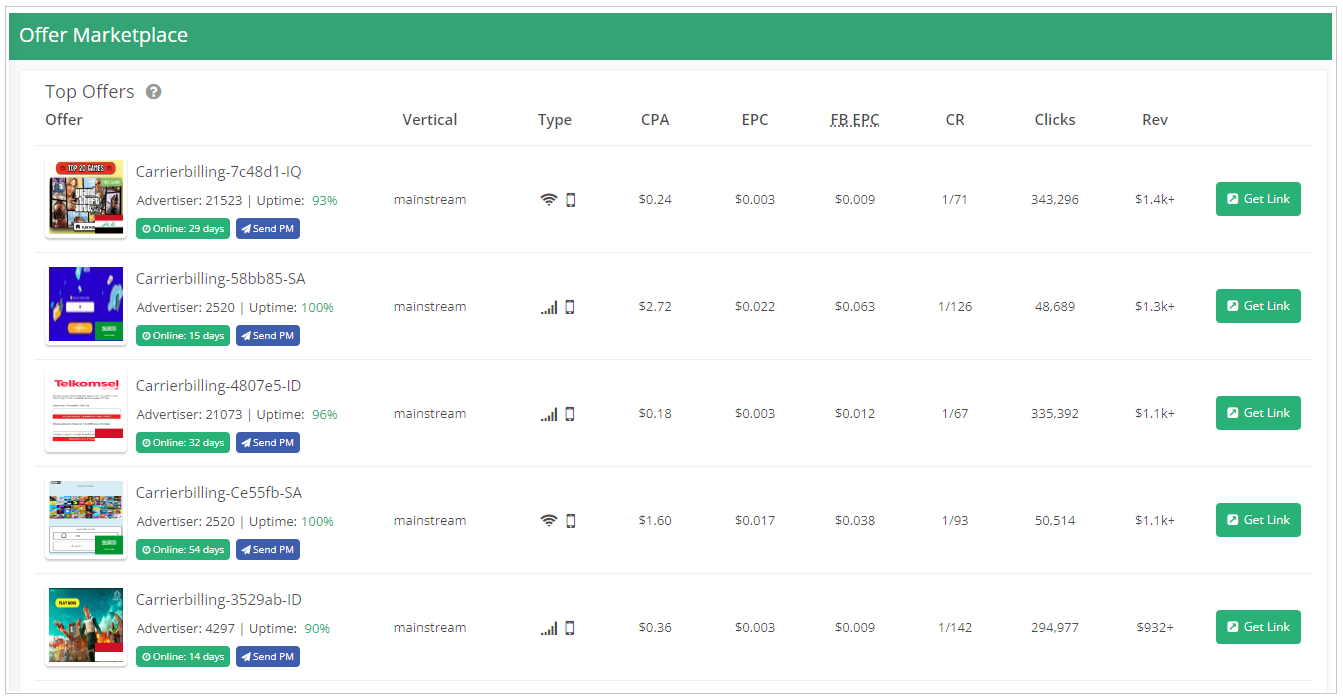Click the Telkomsel offer thumbnail
1343x700 pixels.
(86, 413)
